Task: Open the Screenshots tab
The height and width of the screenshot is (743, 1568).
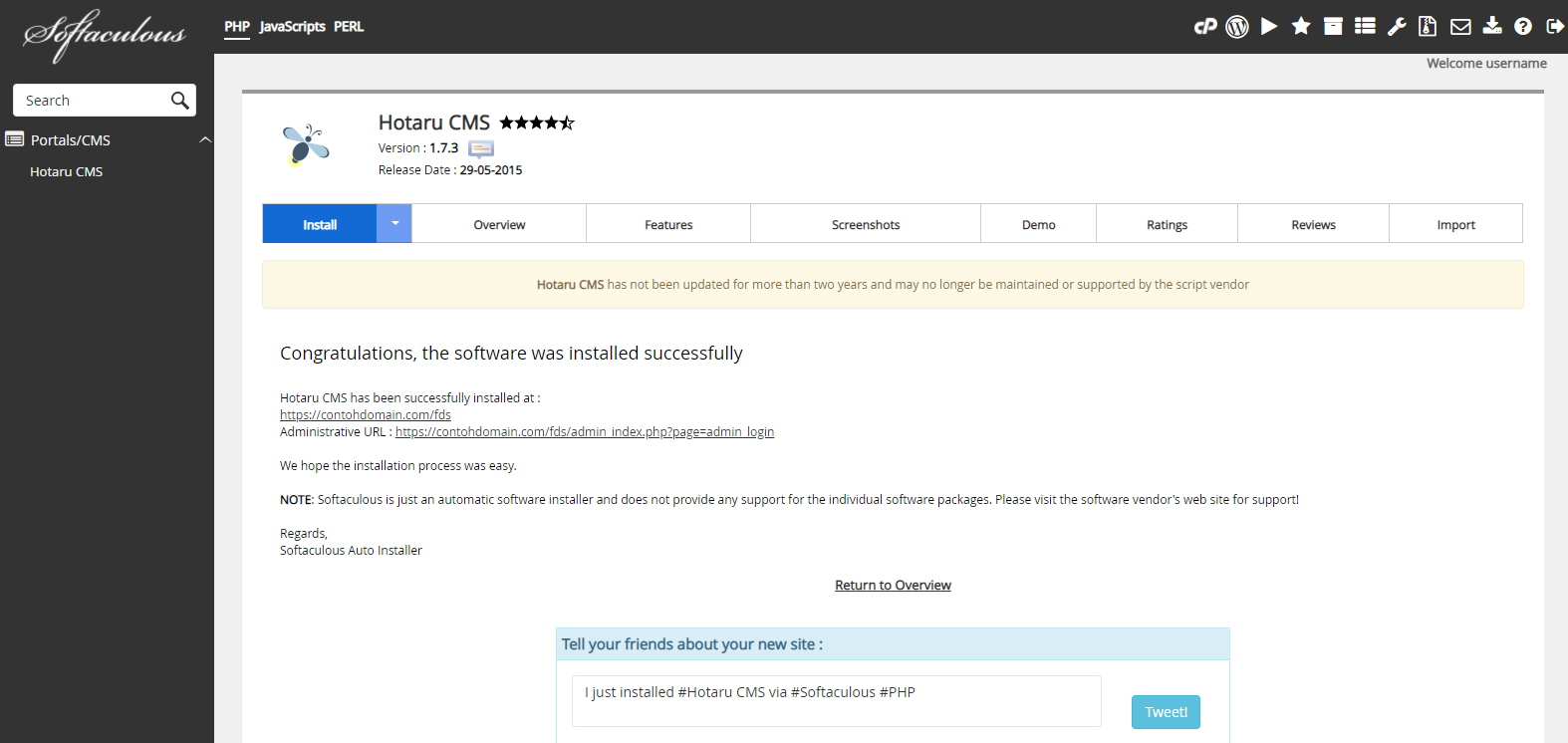Action: [x=866, y=225]
